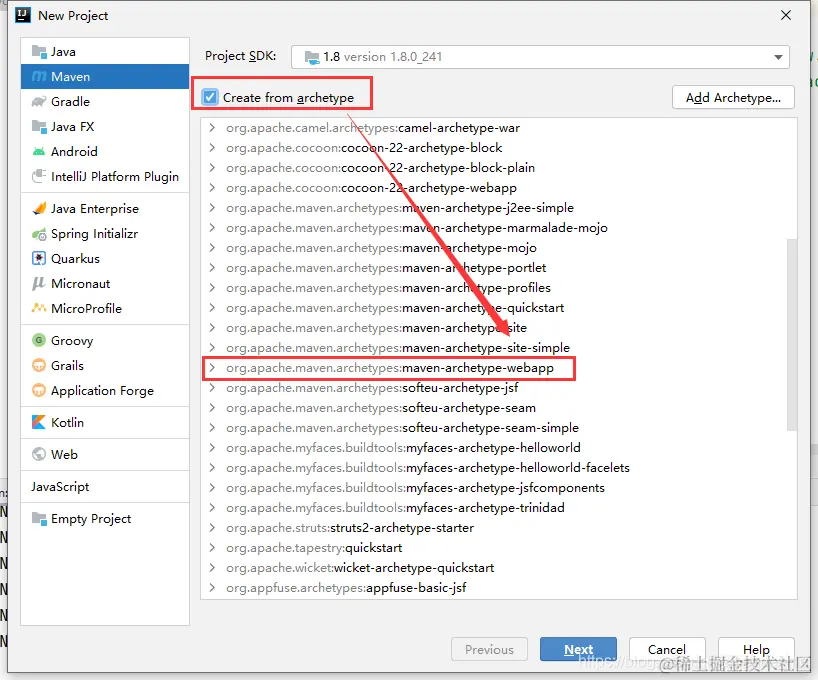Click the Cancel button
Viewport: 818px width, 680px height.
coord(667,649)
